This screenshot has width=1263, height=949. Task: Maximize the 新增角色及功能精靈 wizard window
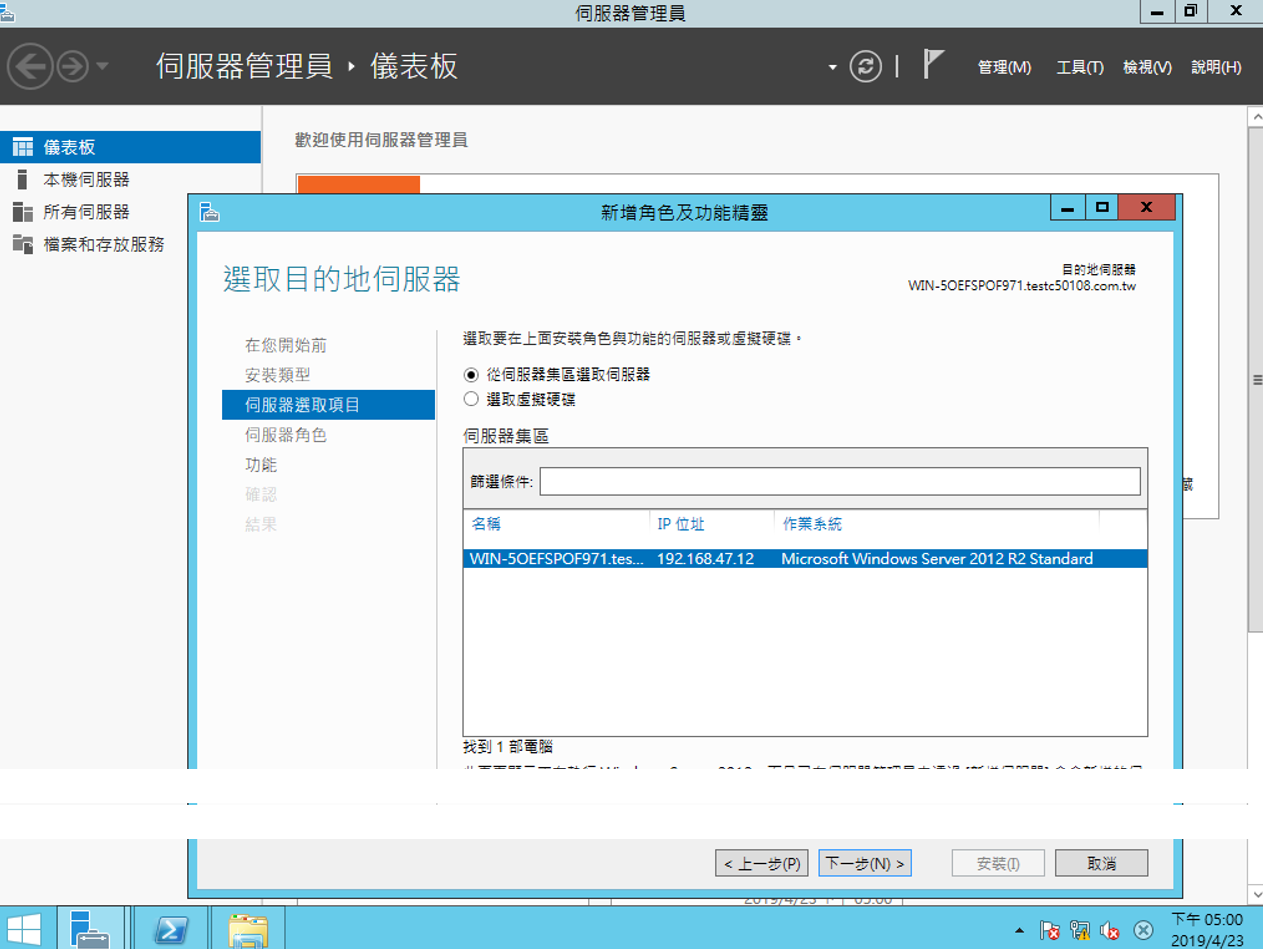point(1102,208)
